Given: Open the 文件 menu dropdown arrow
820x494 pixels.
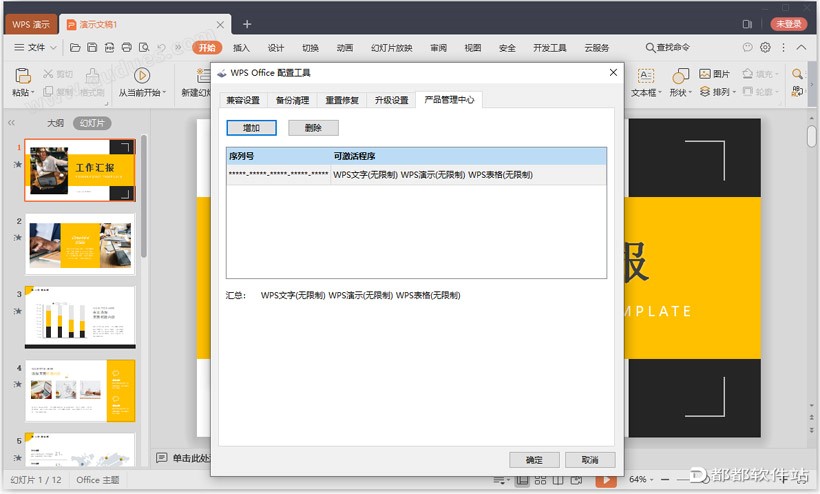Looking at the screenshot, I should (53, 48).
